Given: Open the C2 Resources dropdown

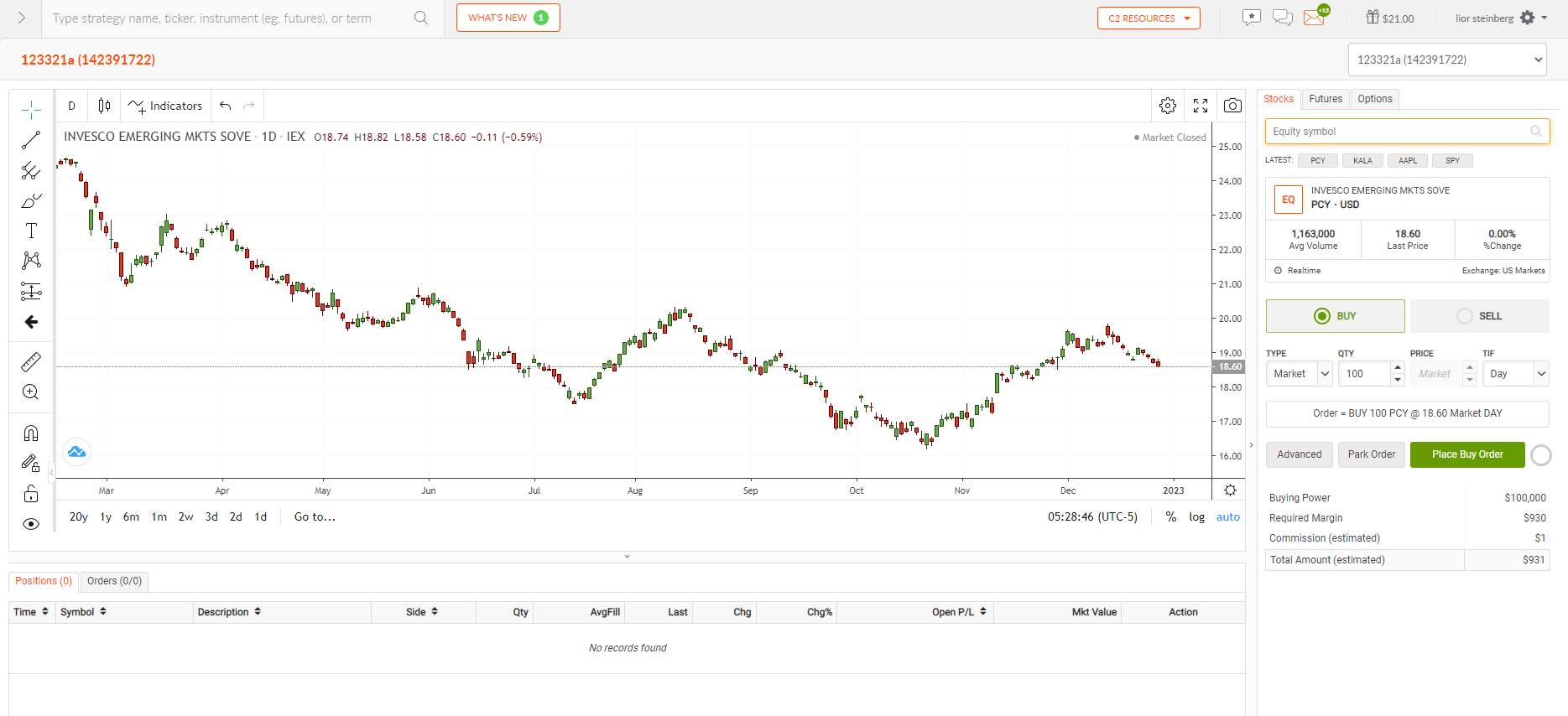Looking at the screenshot, I should (1148, 18).
